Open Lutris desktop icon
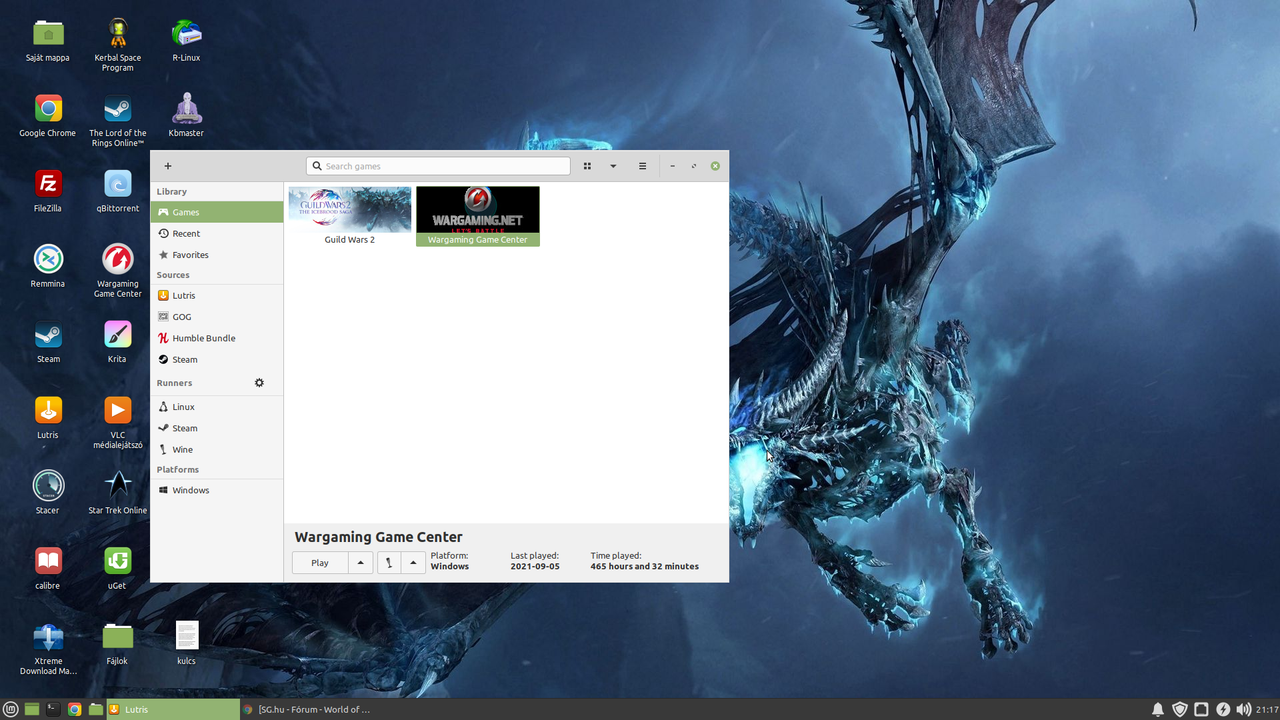Image resolution: width=1280 pixels, height=720 pixels. click(48, 411)
